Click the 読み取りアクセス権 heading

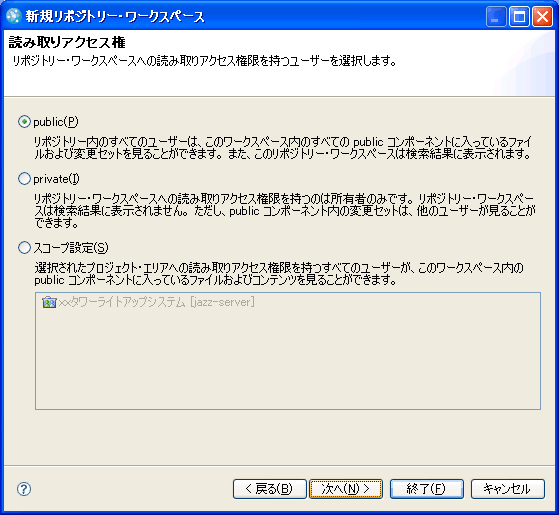pos(67,42)
